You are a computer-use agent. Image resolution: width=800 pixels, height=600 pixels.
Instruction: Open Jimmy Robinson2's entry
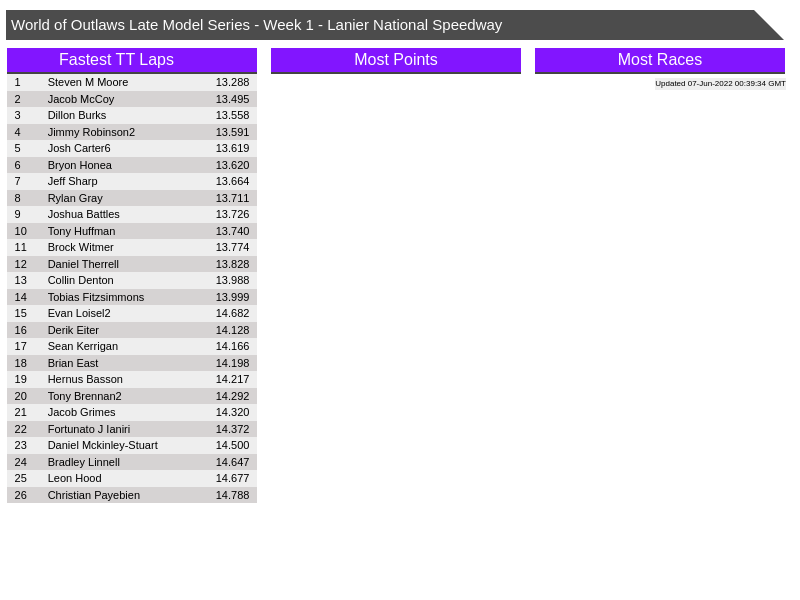(91, 132)
